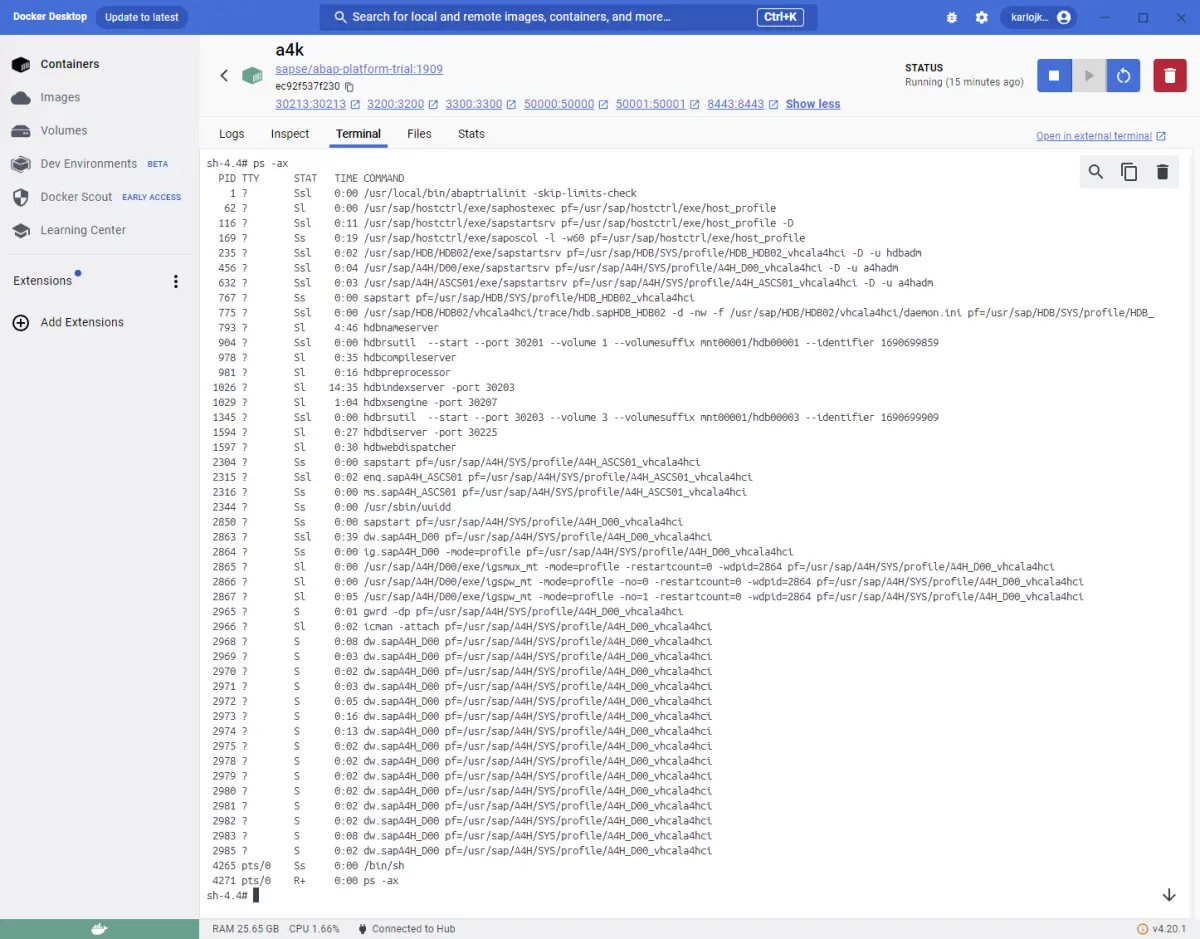Switch to the Files tab

(419, 134)
